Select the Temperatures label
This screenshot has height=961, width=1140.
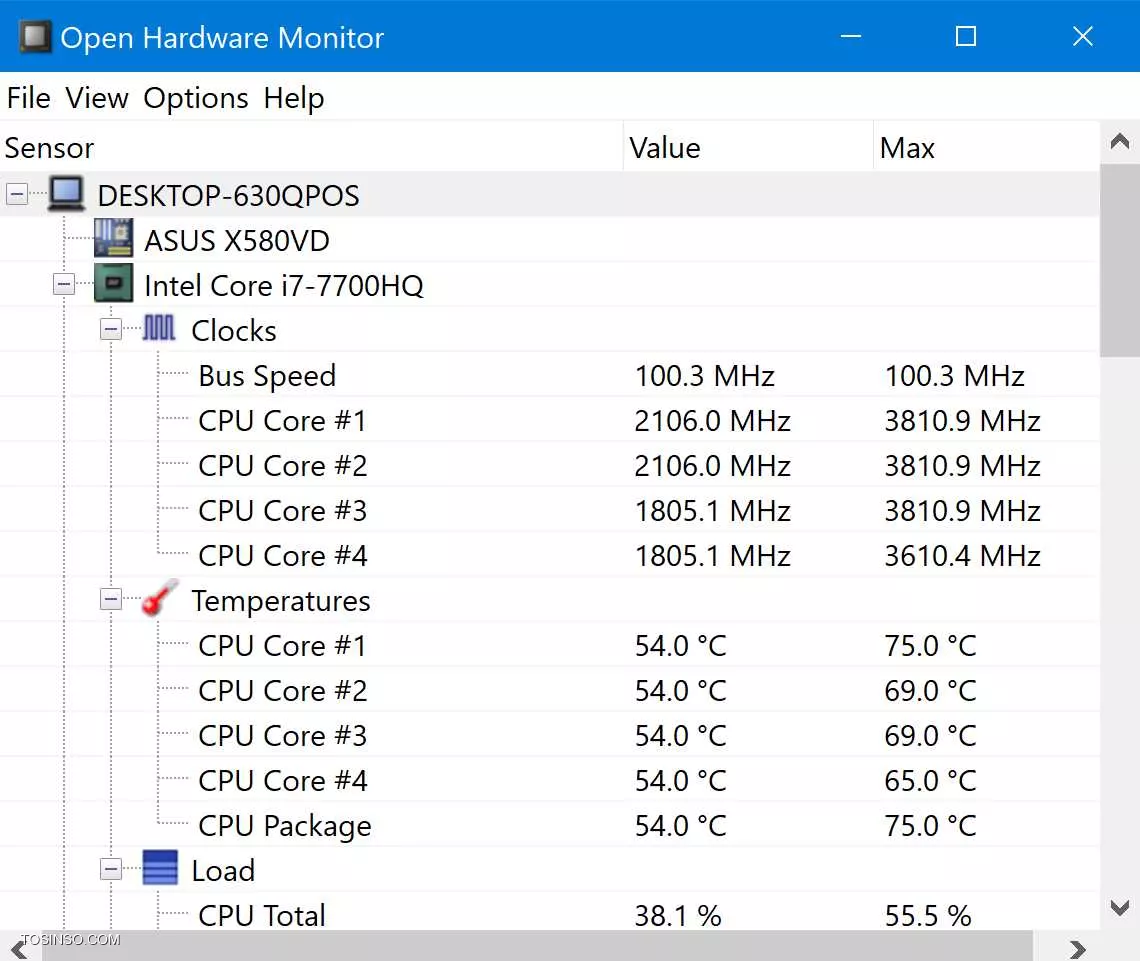281,600
